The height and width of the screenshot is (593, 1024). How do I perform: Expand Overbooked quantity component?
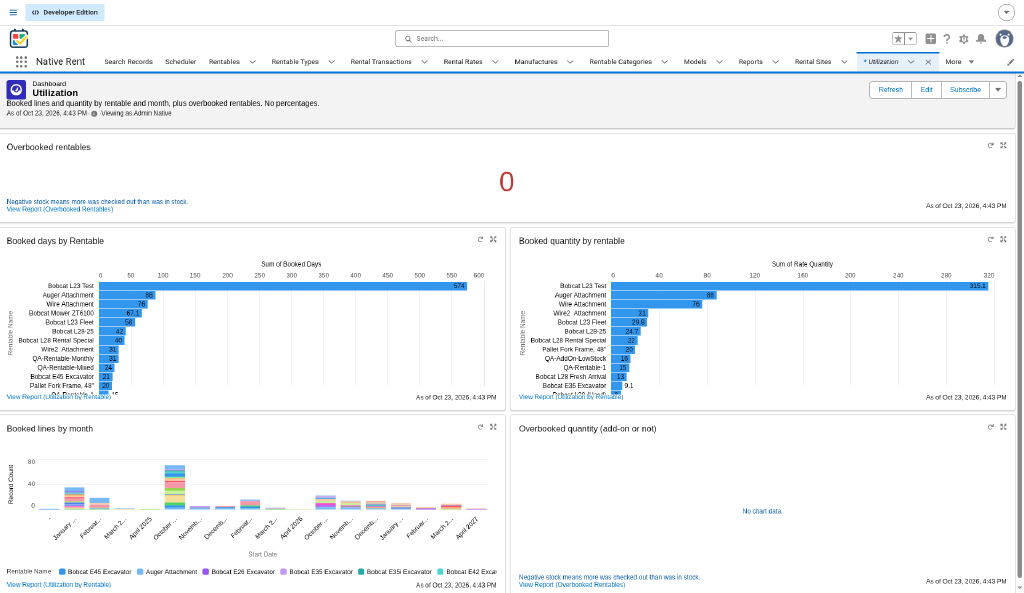[x=1004, y=427]
